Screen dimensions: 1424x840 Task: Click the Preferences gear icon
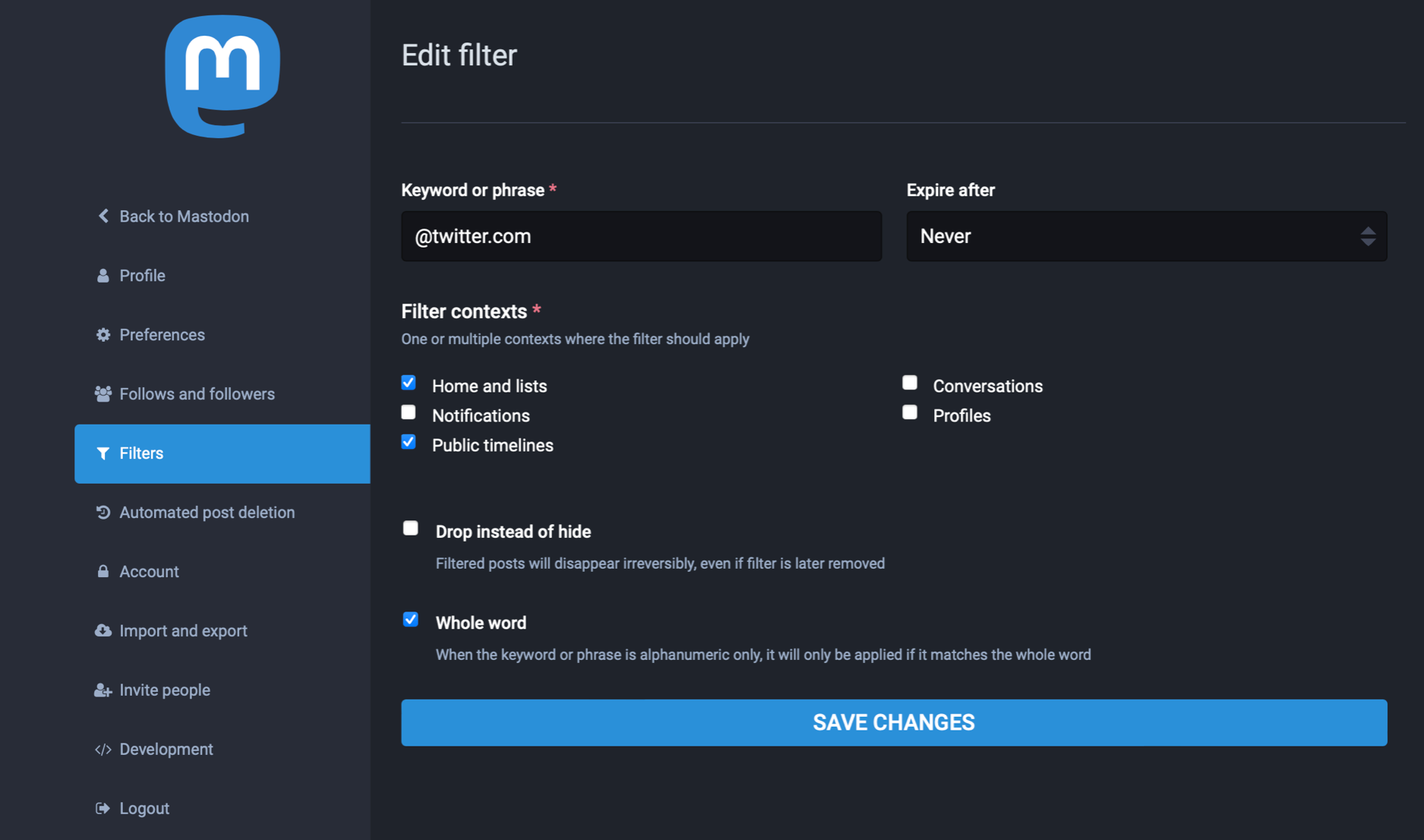tap(103, 335)
